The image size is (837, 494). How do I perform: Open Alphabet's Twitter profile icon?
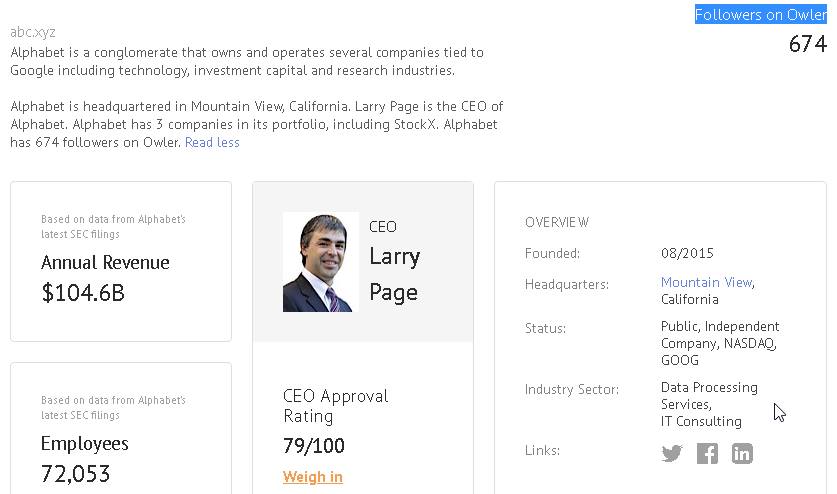pos(672,453)
